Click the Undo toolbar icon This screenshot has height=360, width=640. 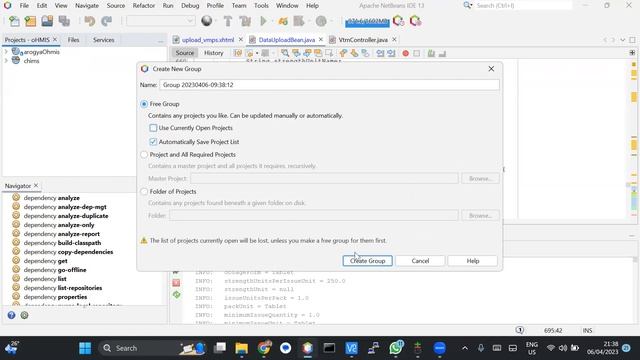pyautogui.click(x=90, y=21)
